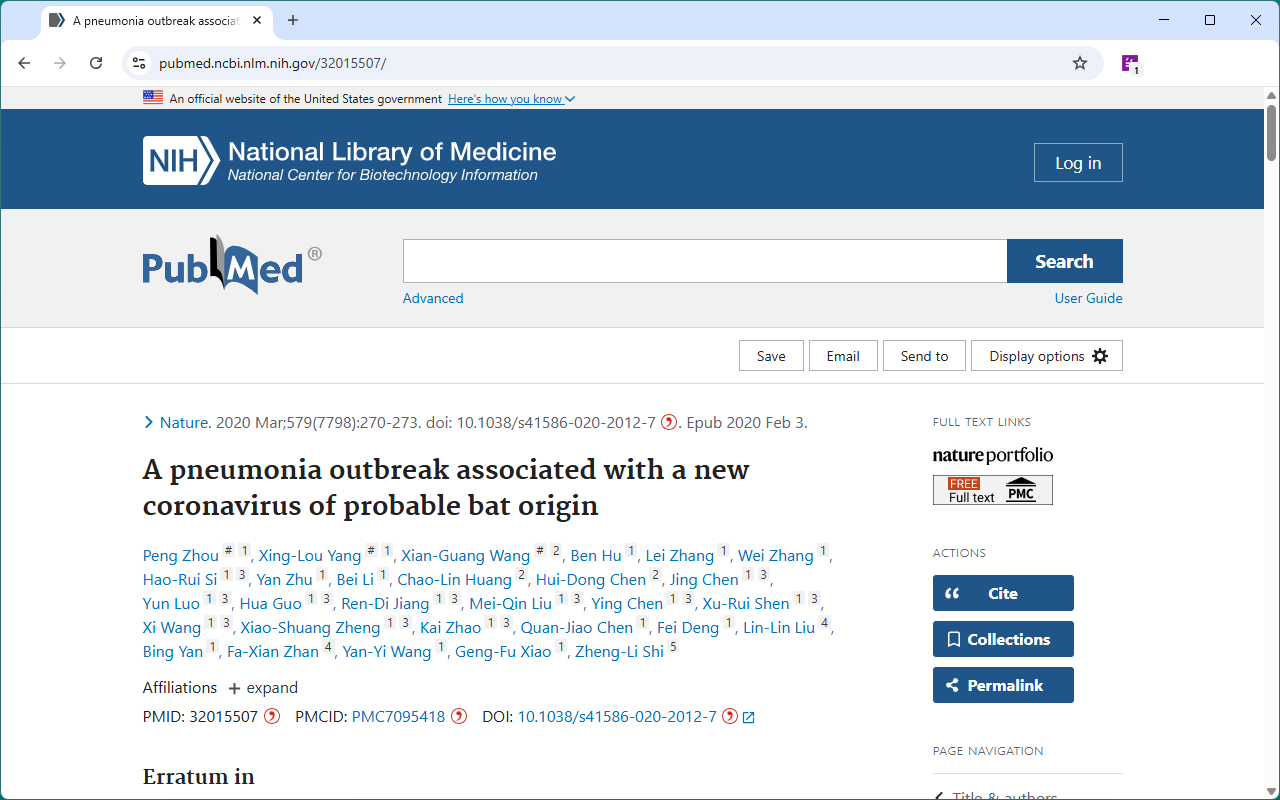Follow the DOI link under affiliations
1280x800 pixels.
pos(617,717)
